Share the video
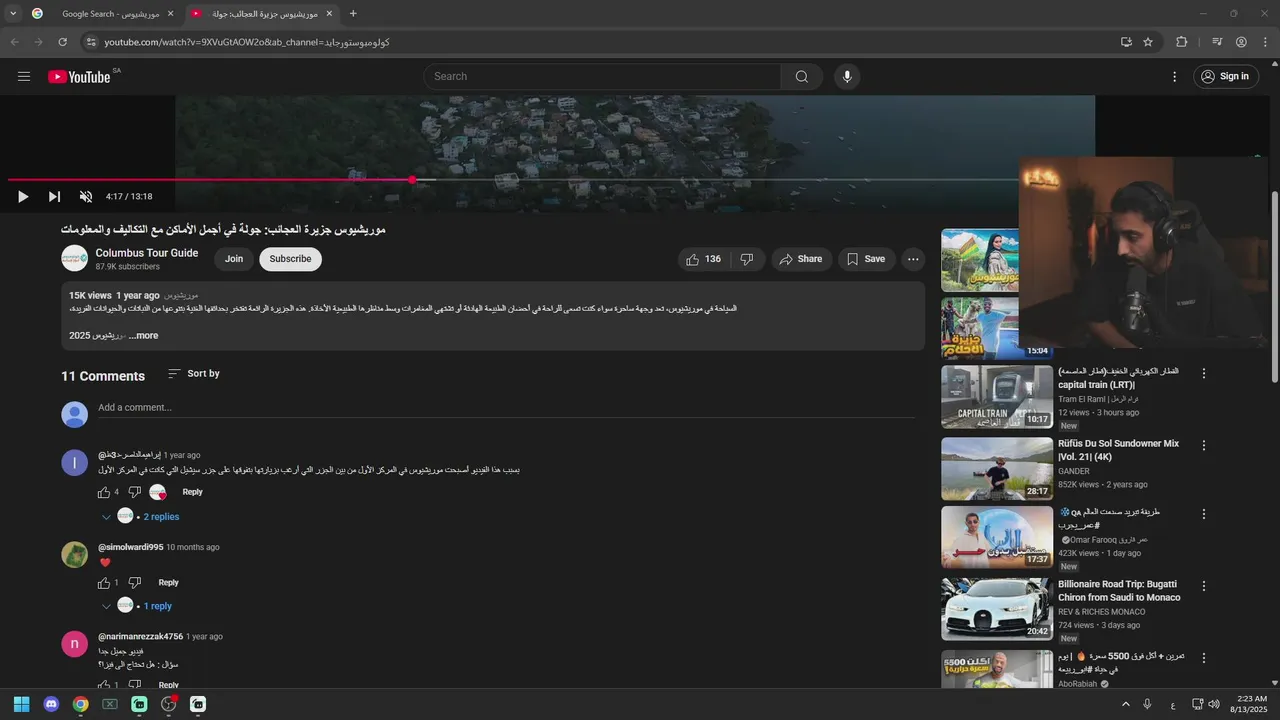Viewport: 1280px width, 720px height. [x=801, y=259]
